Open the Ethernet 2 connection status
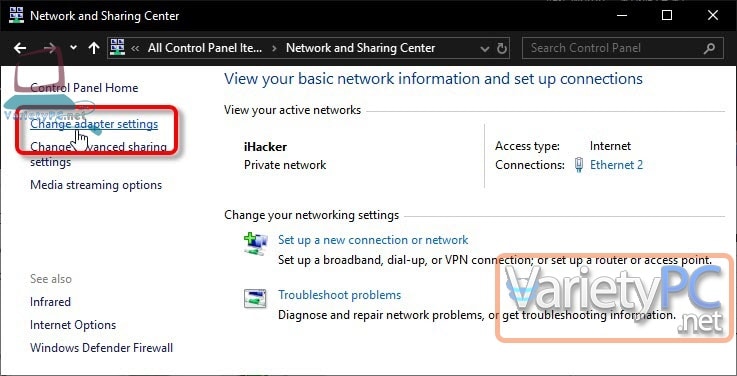 [616, 165]
